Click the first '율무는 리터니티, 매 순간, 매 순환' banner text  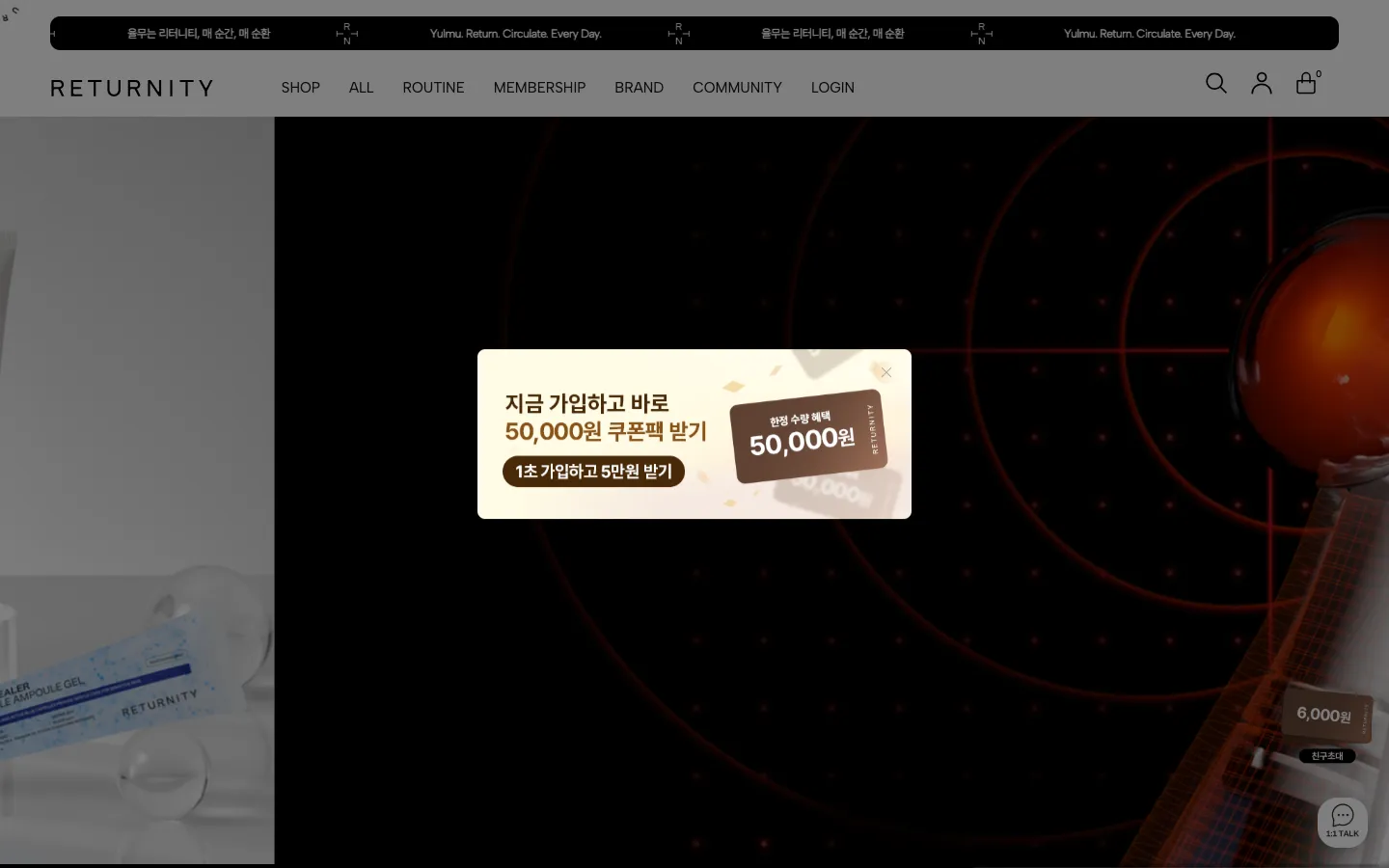click(199, 34)
